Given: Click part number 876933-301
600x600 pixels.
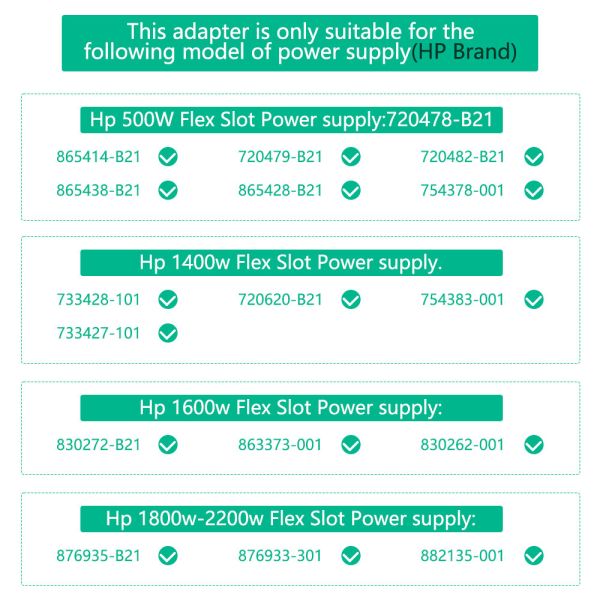Looking at the screenshot, I should click(280, 555).
